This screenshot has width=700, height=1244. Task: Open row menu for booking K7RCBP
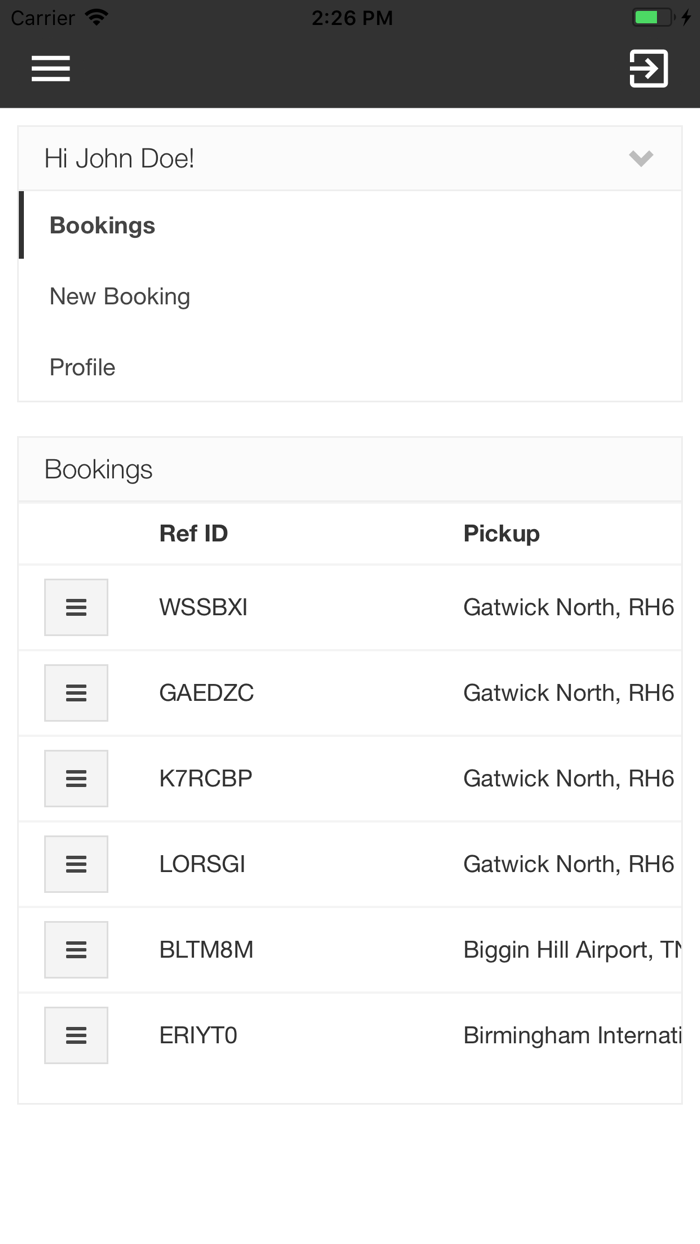(76, 778)
